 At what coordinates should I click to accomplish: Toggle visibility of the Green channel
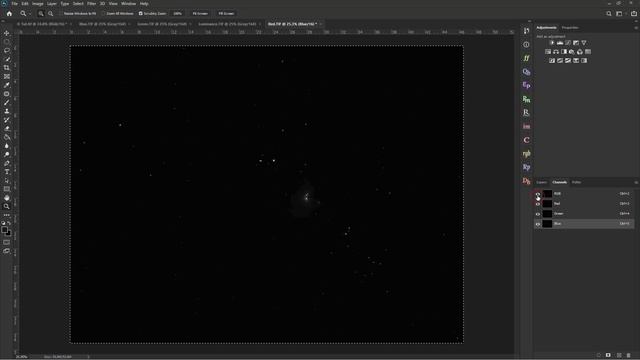[538, 214]
